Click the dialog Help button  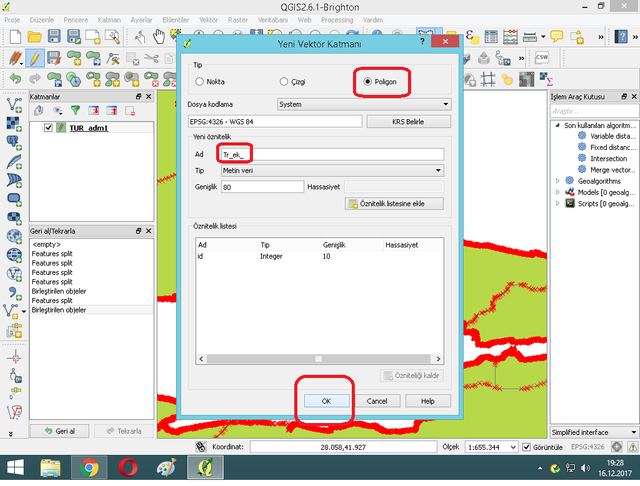pyautogui.click(x=428, y=401)
